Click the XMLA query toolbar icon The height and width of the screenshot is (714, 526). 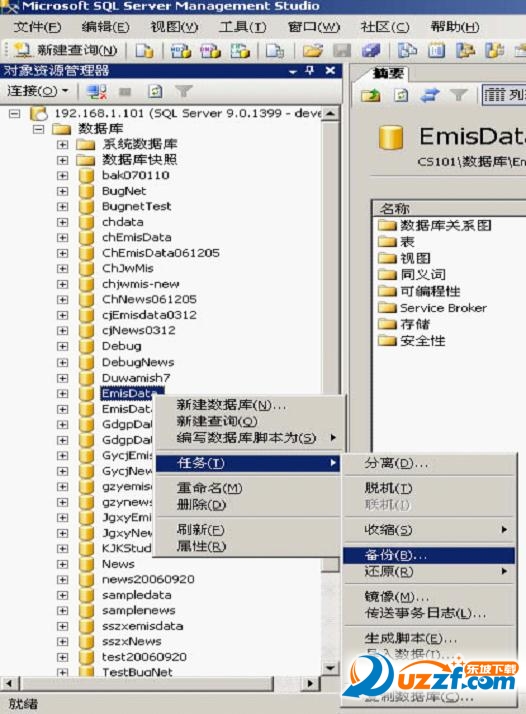(x=240, y=51)
